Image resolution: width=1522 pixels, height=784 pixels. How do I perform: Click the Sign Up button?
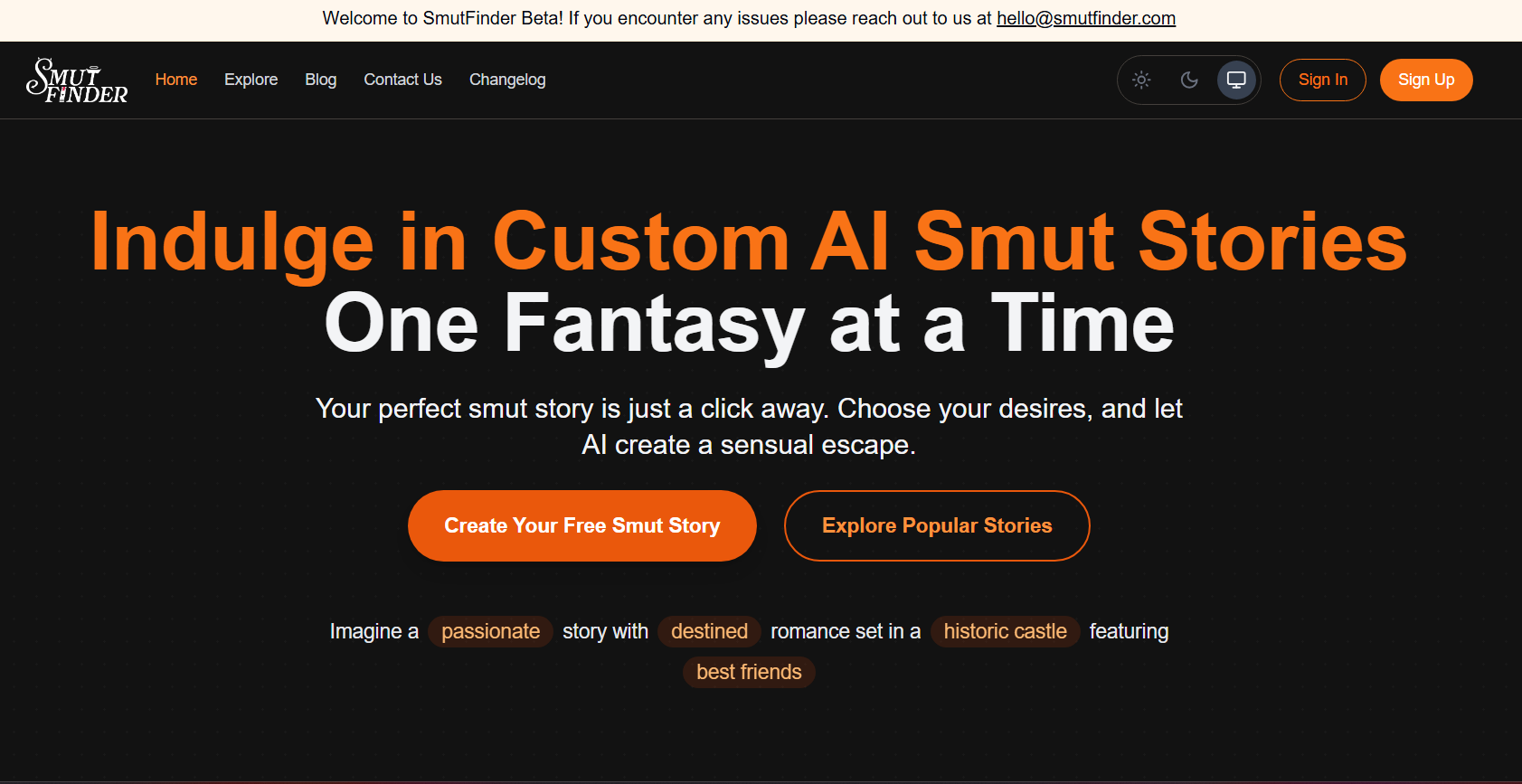coord(1426,80)
